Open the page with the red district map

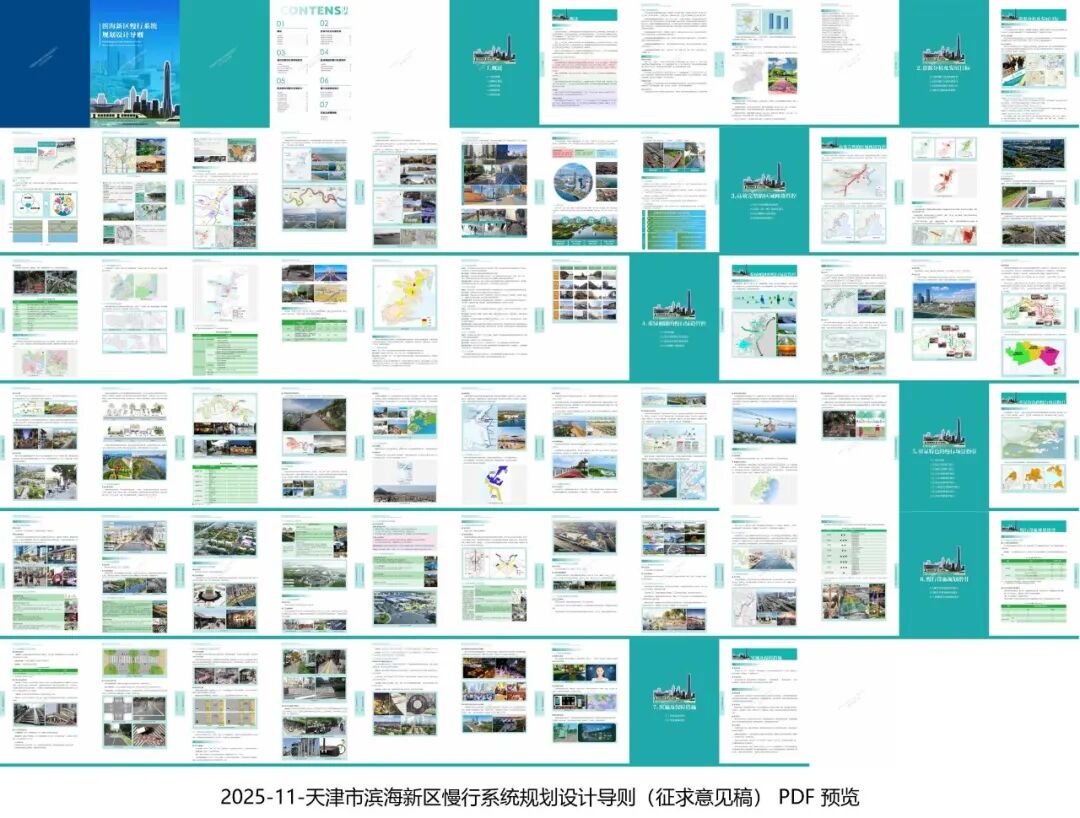coord(943,190)
